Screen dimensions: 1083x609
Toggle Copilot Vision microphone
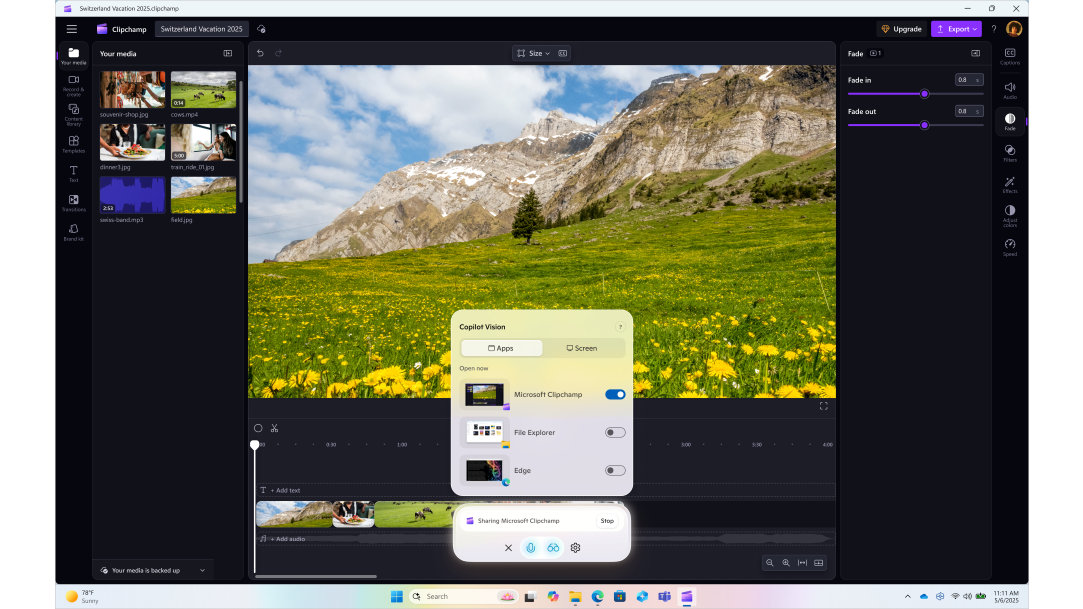(x=530, y=548)
